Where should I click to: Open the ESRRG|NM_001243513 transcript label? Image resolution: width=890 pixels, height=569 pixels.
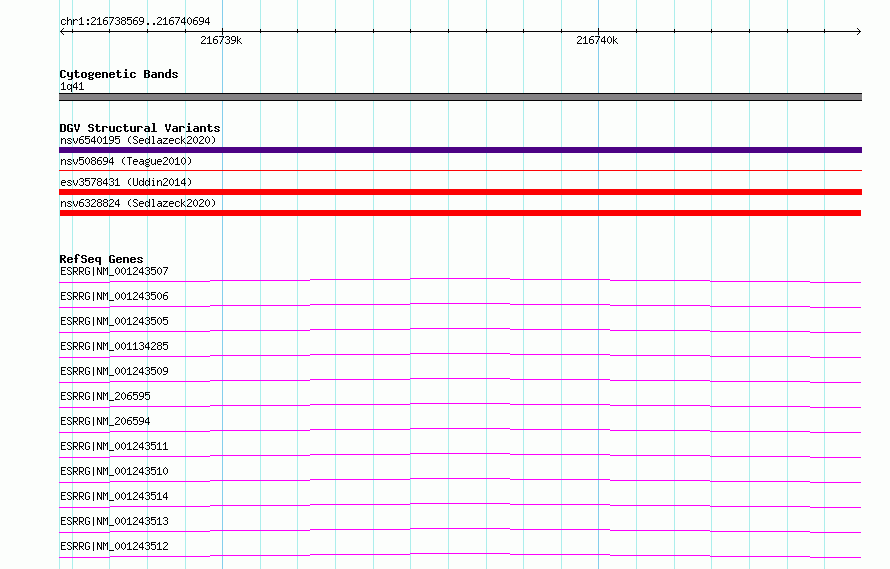(x=114, y=521)
